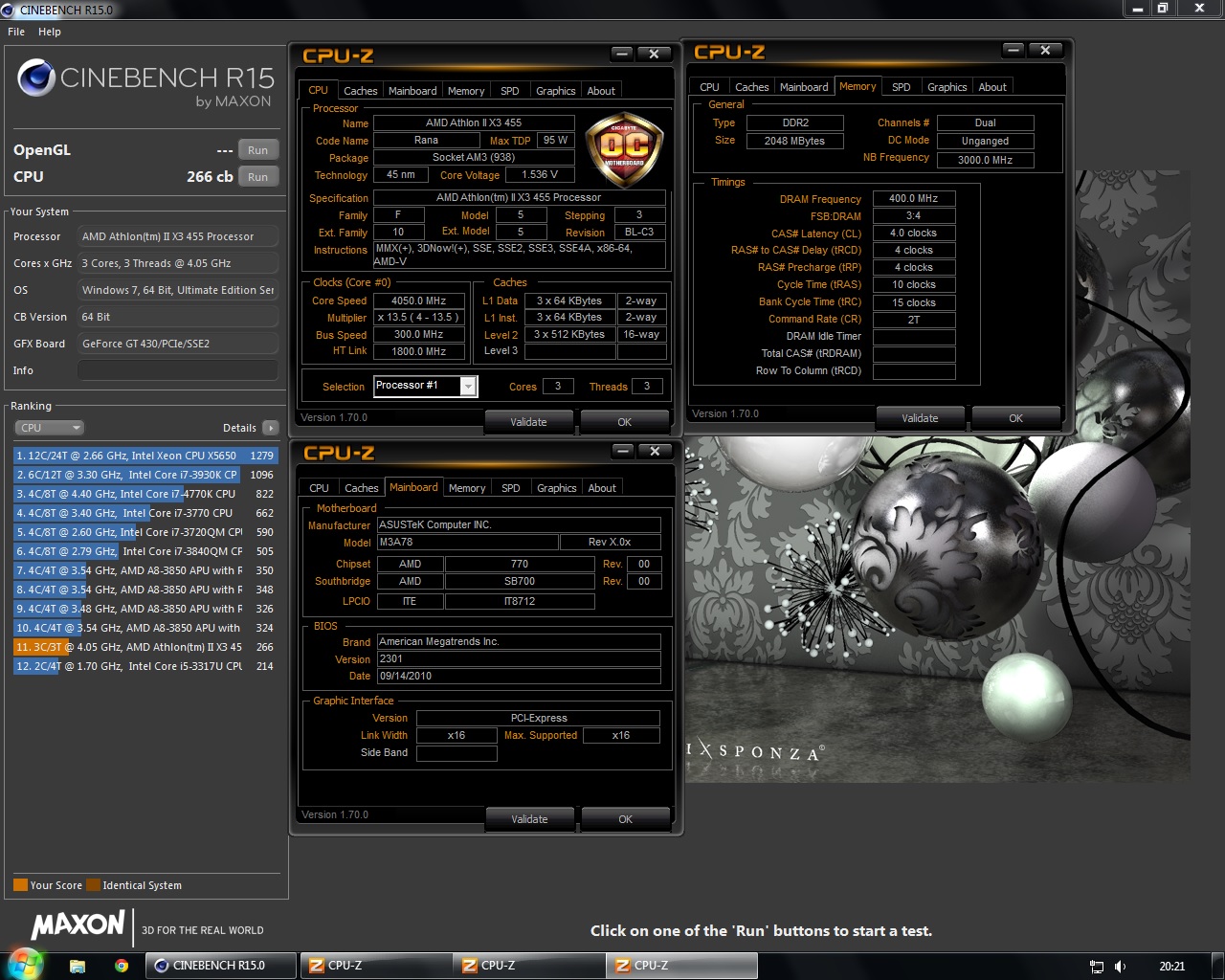Viewport: 1225px width, 980px height.
Task: Open the Processor #1 selection dropdown
Action: click(468, 386)
